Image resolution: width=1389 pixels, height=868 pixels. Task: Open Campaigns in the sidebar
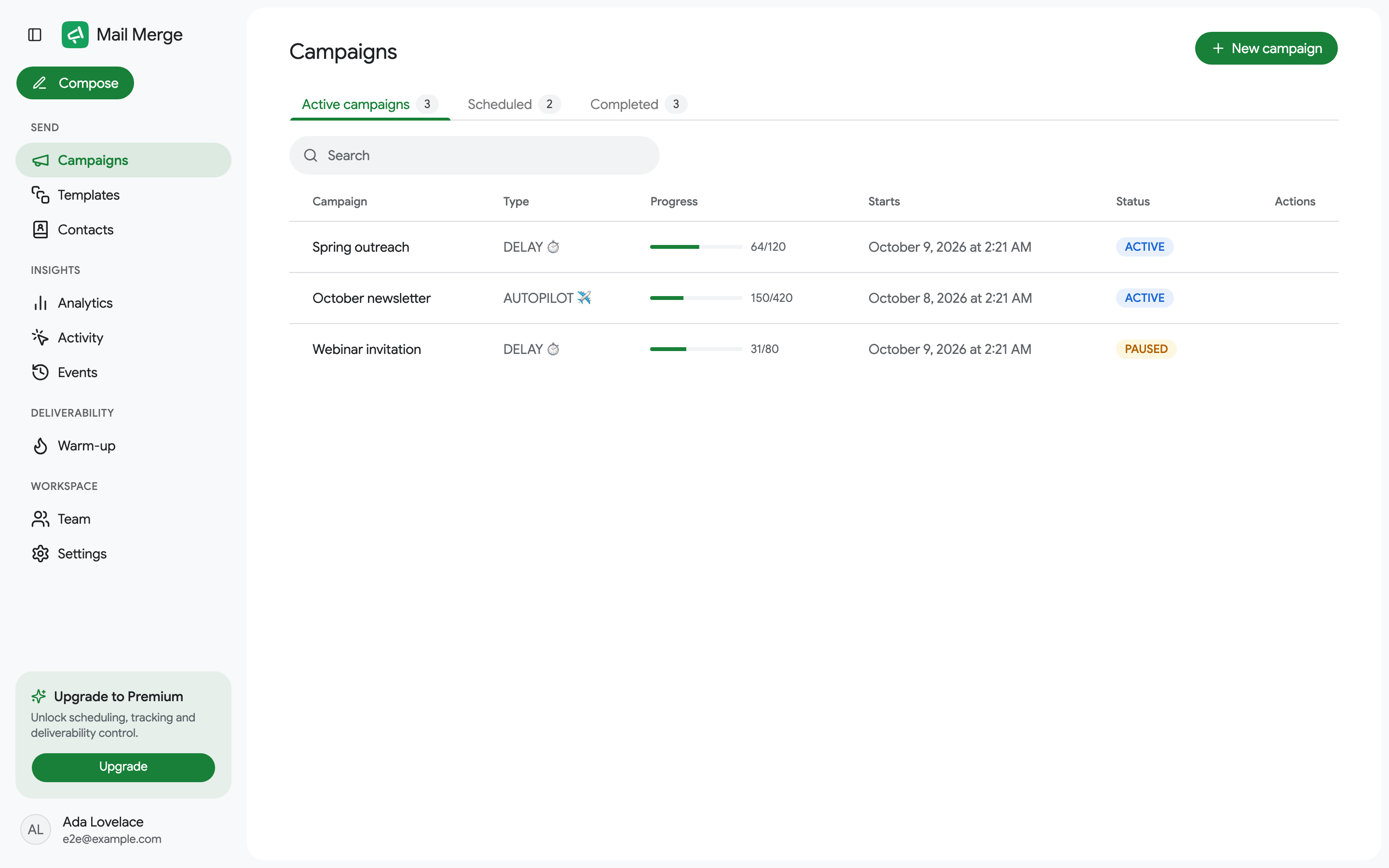click(x=123, y=160)
